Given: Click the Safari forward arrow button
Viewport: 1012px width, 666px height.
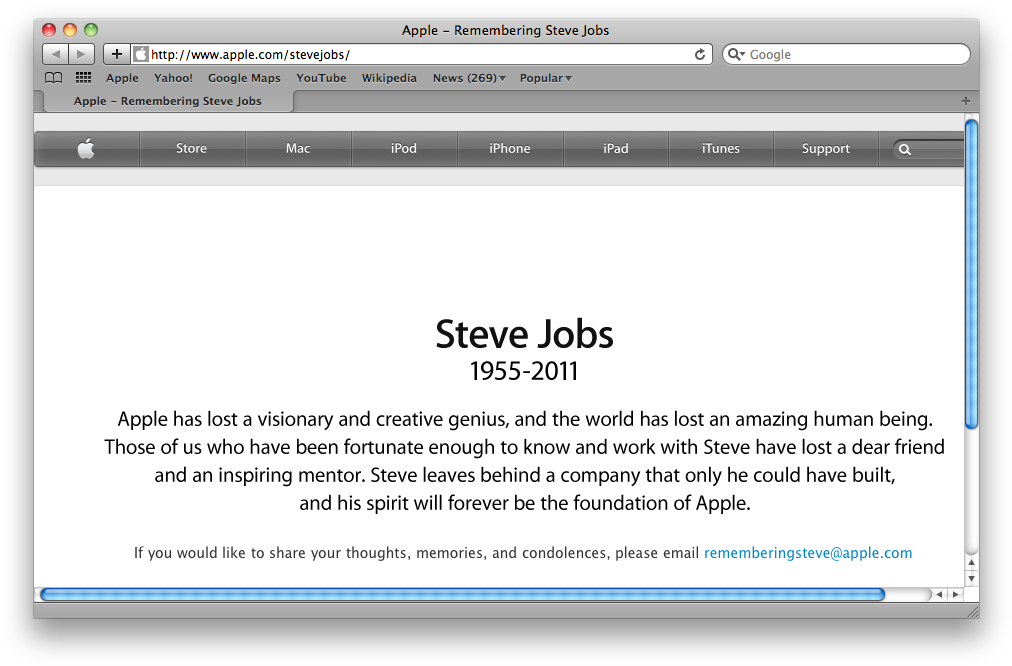Looking at the screenshot, I should [x=82, y=54].
